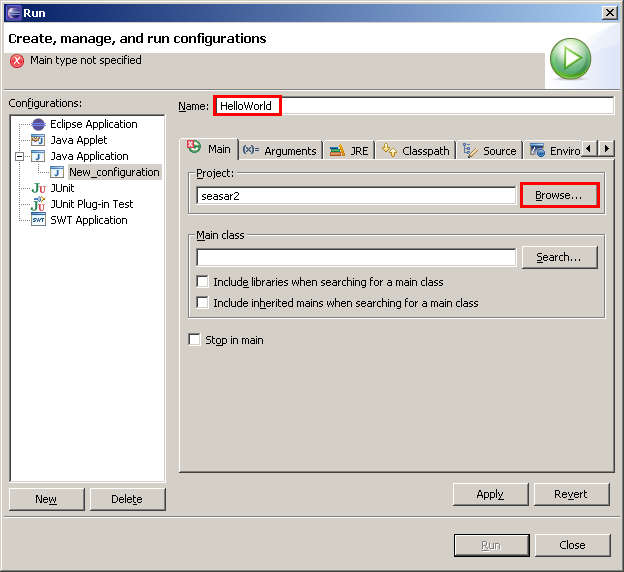Image resolution: width=624 pixels, height=572 pixels.
Task: Click the JUnit configuration type icon
Action: [x=38, y=188]
